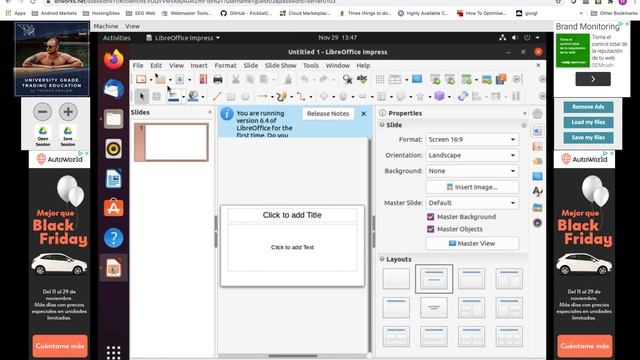
Task: Open the Tools menu
Action: click(311, 65)
